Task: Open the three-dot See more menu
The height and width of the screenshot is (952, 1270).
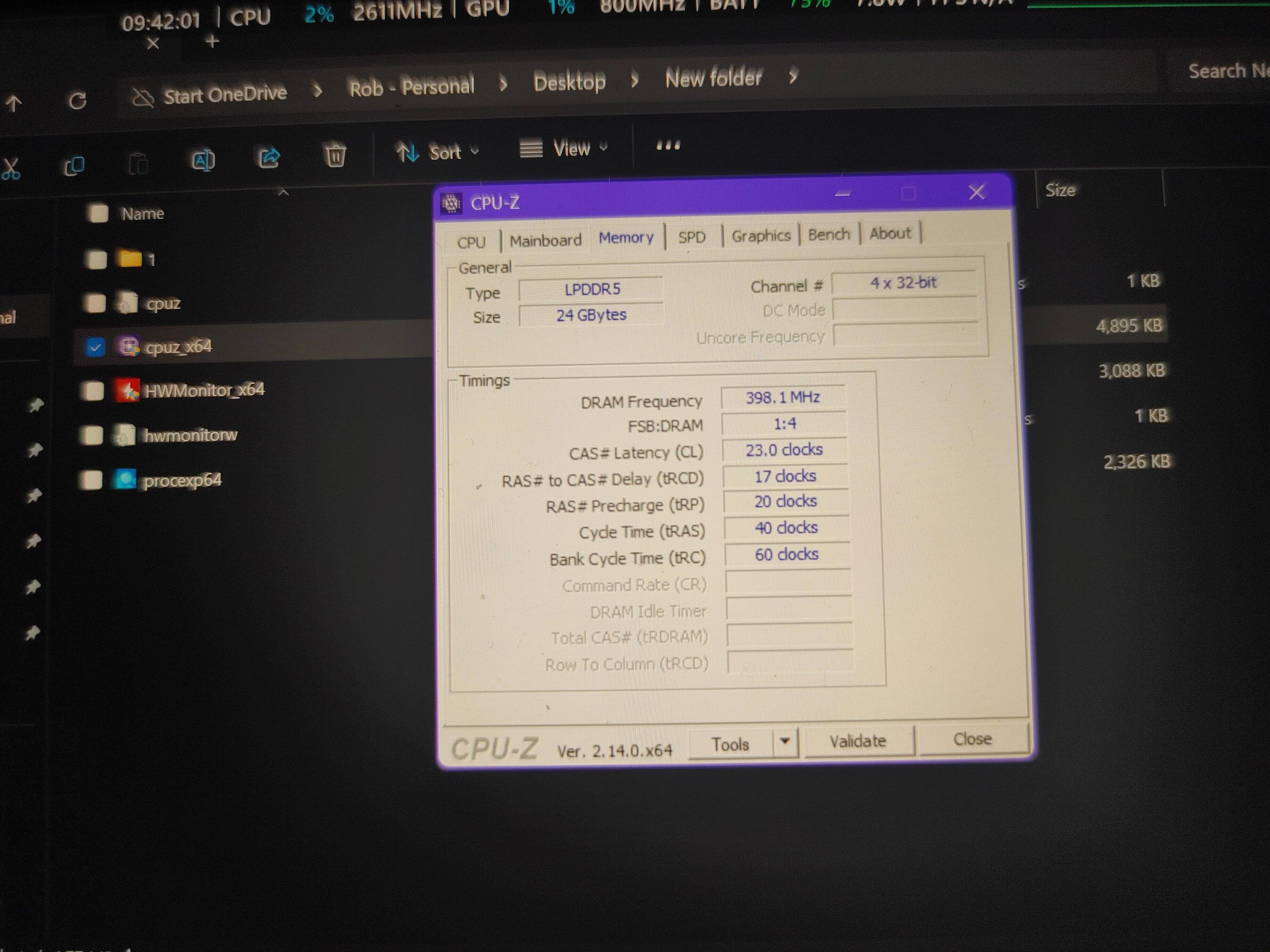Action: pos(668,146)
